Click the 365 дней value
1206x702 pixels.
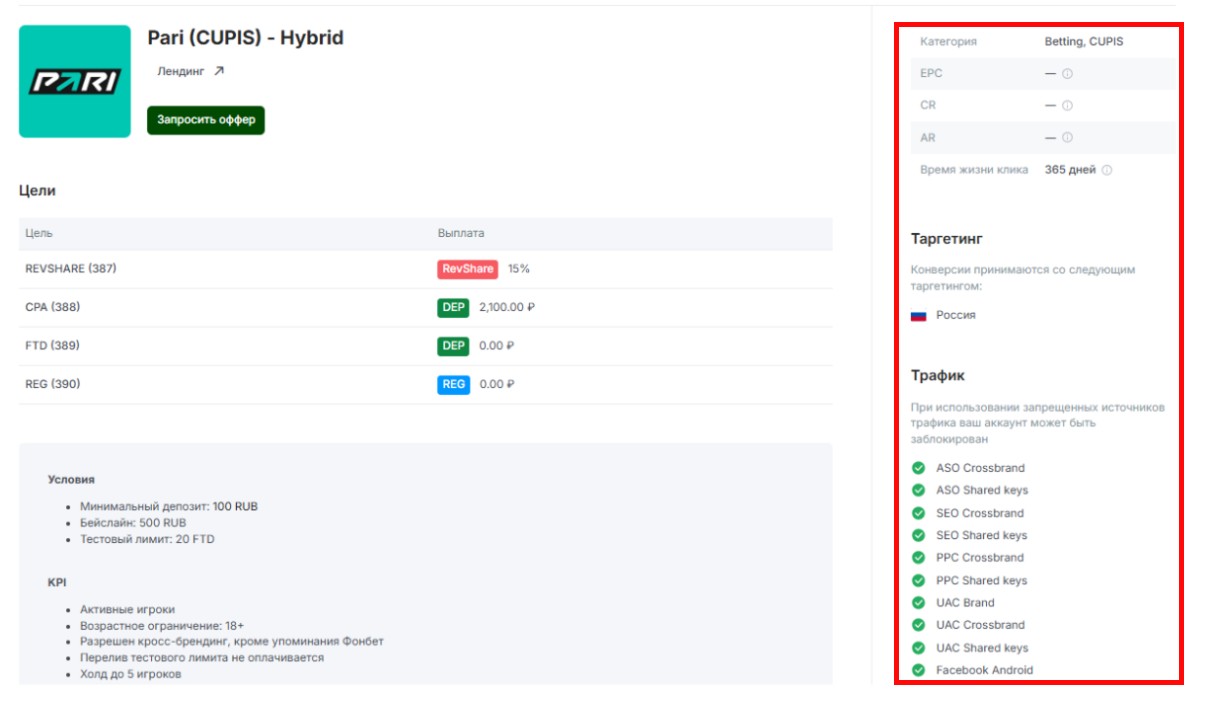[x=1070, y=170]
